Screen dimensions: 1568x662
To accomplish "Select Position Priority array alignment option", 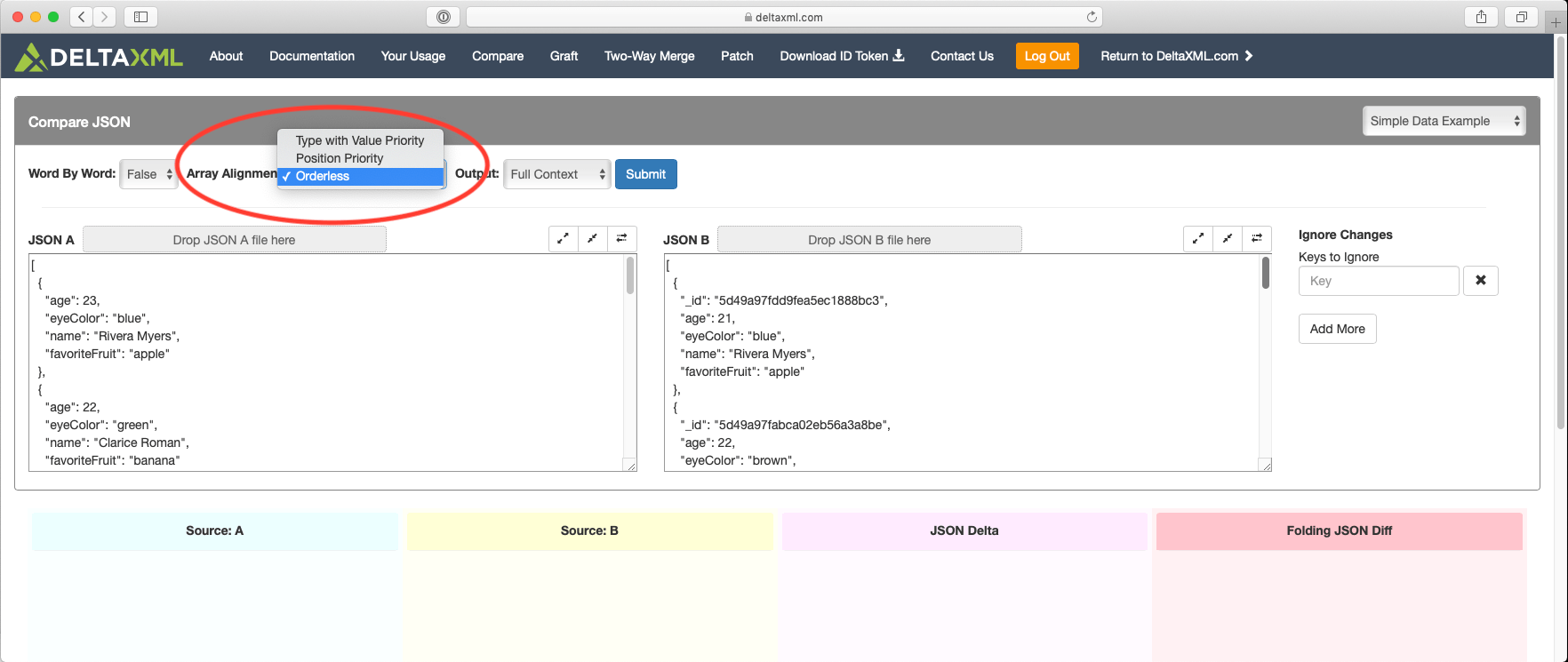I will [340, 158].
